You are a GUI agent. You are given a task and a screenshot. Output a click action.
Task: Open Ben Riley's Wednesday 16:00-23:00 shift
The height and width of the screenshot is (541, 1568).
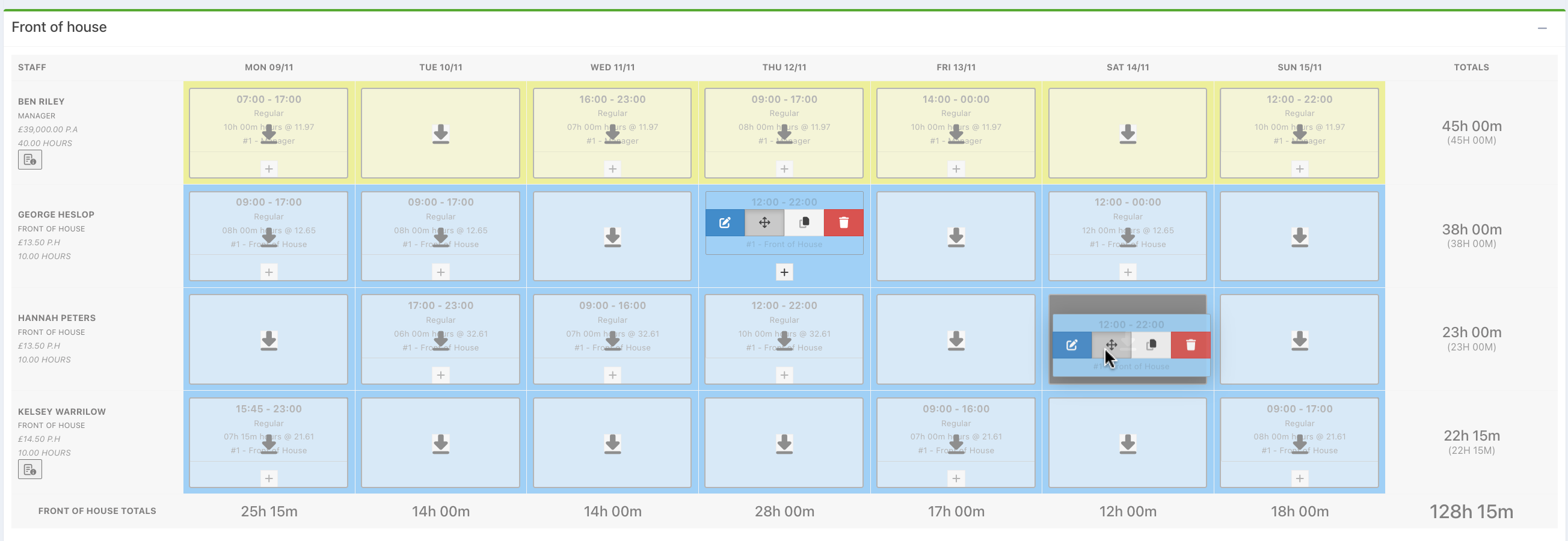coord(612,120)
